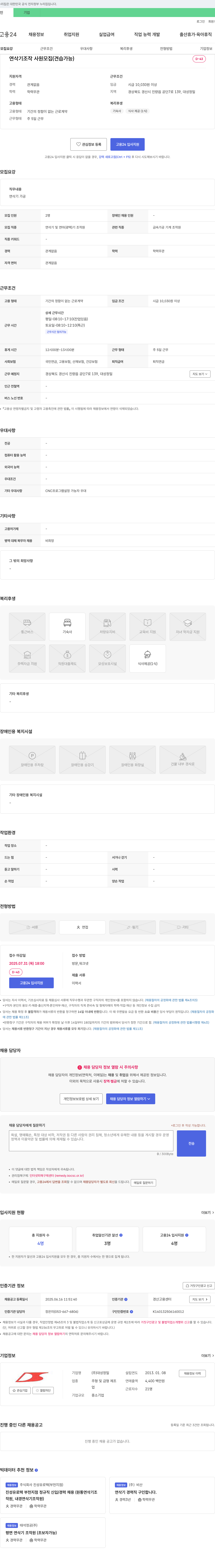Click the 주택자금 지원 icon
The height and width of the screenshot is (1568, 215).
[x=27, y=658]
